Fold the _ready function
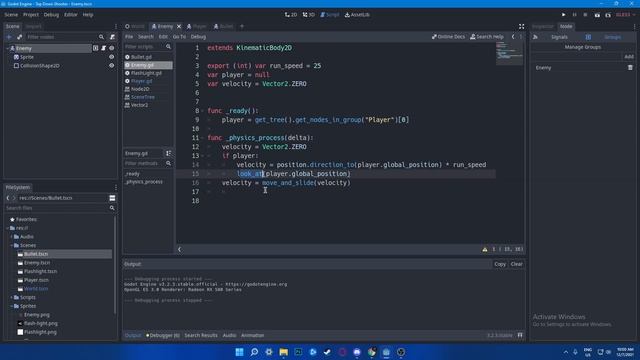Viewport: 640px width, 360px height. pyautogui.click(x=203, y=111)
